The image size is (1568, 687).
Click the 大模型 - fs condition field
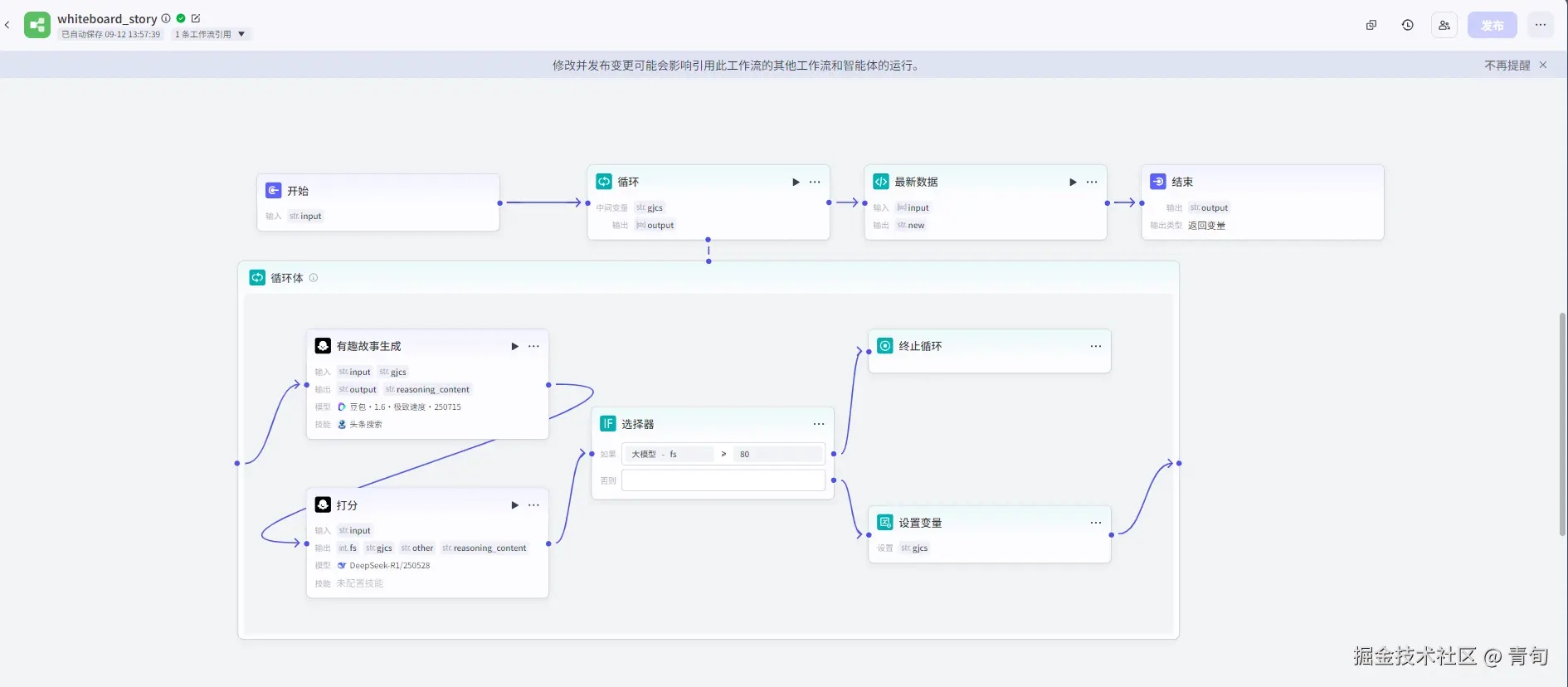669,454
